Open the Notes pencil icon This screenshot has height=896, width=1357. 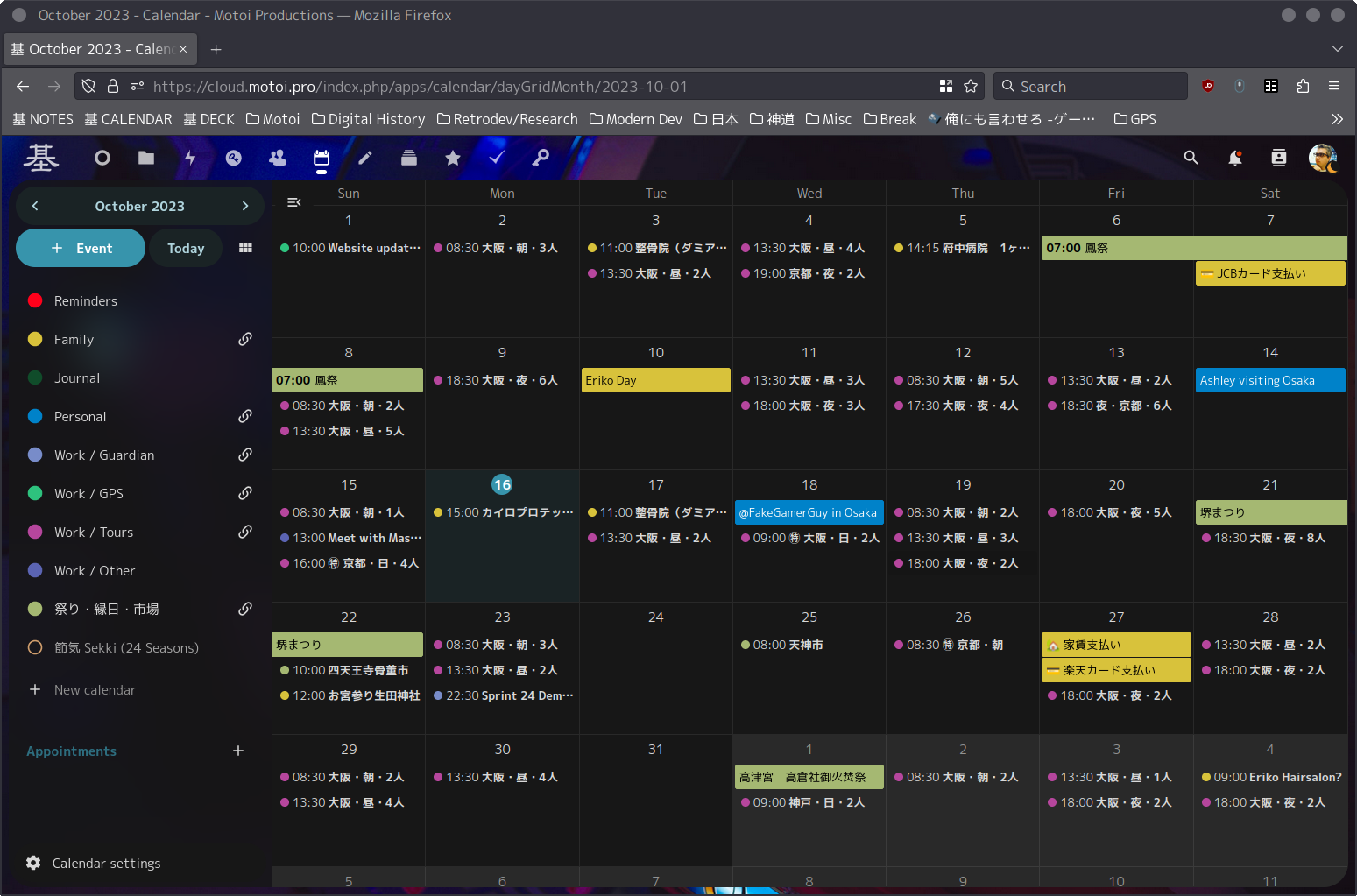365,158
